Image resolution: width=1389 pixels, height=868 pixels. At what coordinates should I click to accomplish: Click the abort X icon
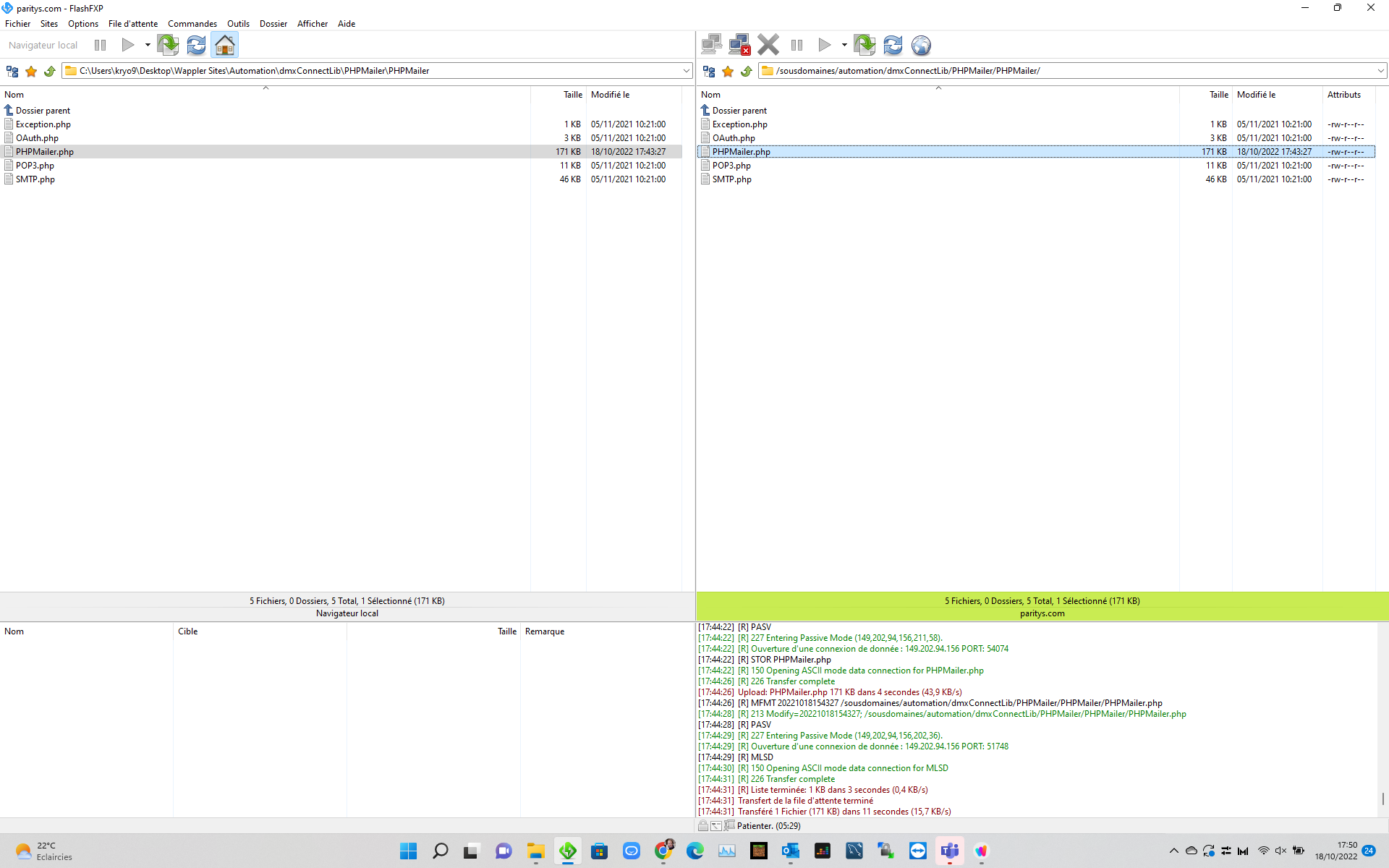coord(768,45)
